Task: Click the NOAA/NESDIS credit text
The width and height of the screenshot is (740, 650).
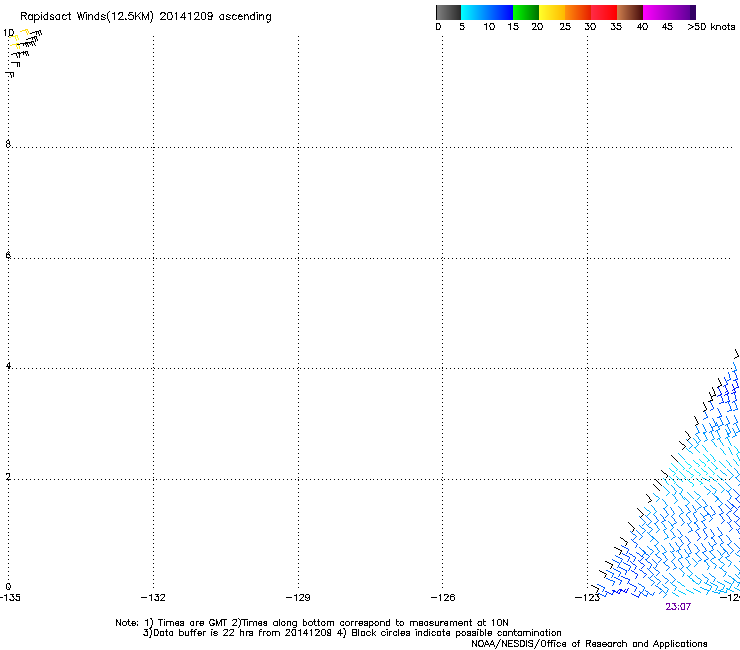Action: [589, 644]
